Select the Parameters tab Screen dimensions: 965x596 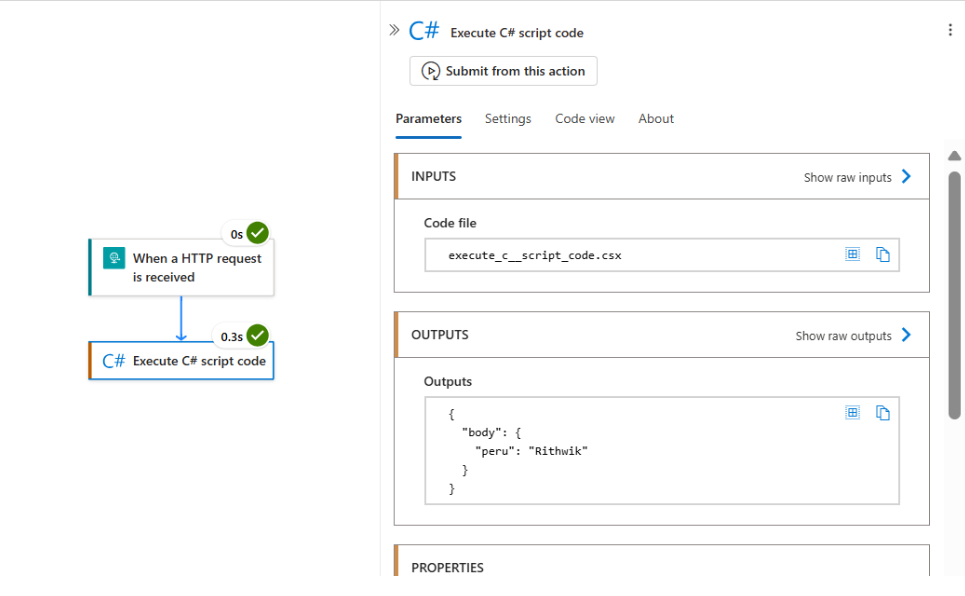428,118
